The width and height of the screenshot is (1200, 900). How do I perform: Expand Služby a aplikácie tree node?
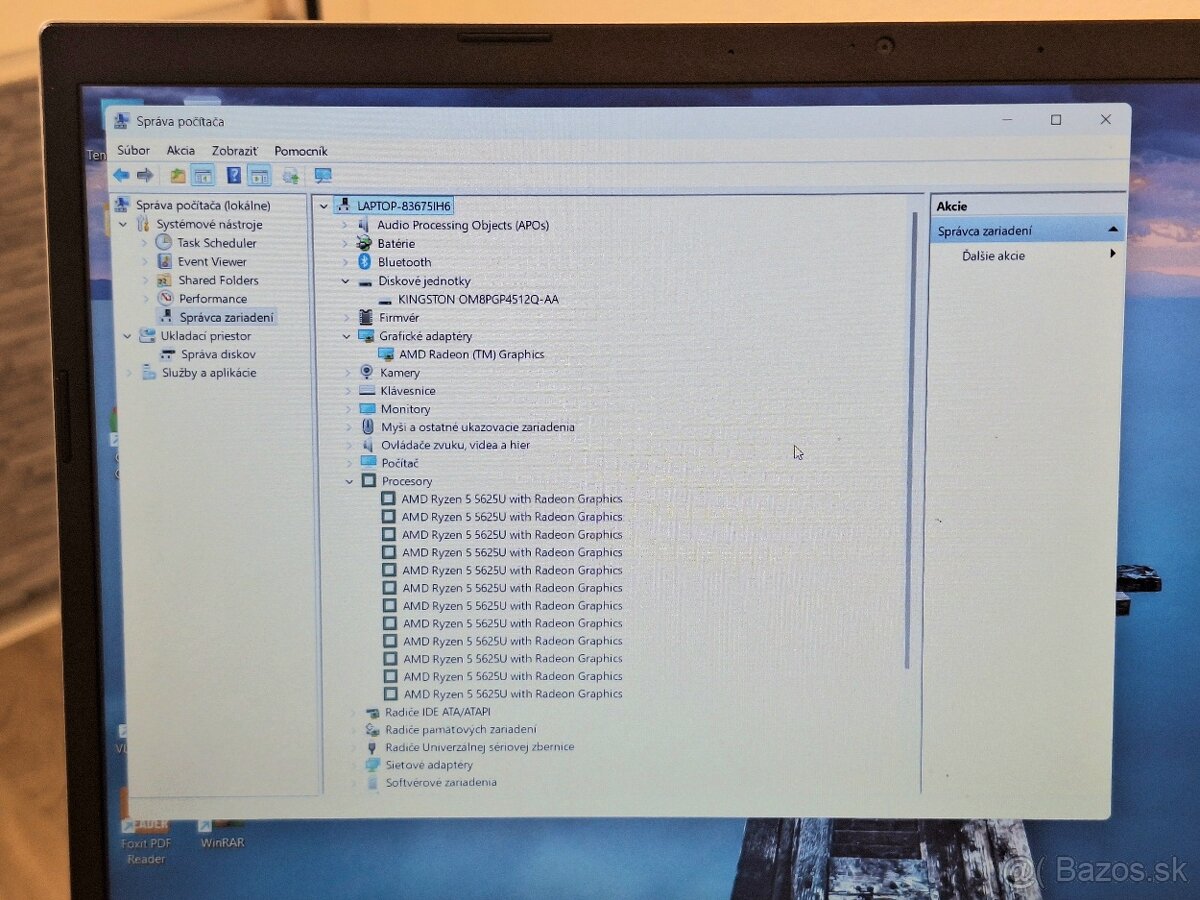(128, 372)
